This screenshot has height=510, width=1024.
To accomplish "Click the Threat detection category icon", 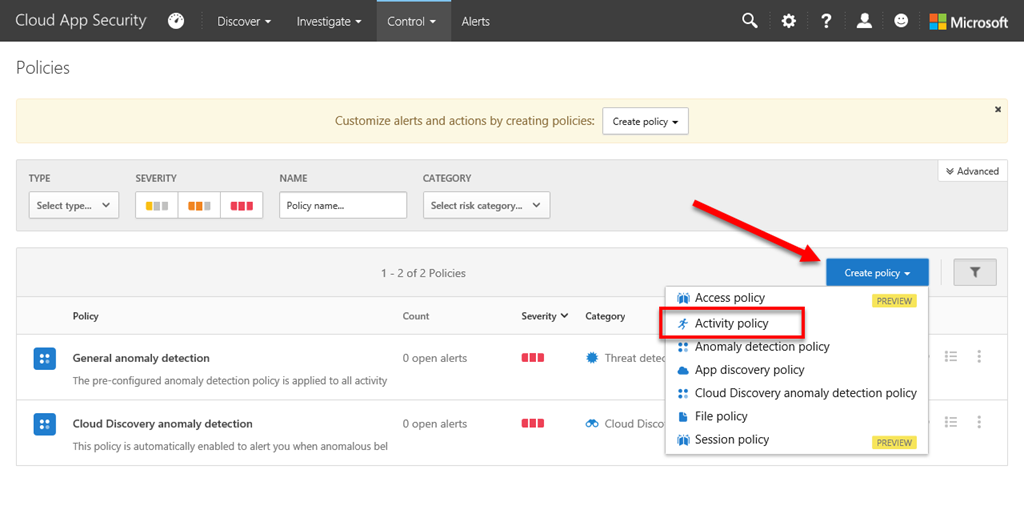I will pyautogui.click(x=592, y=358).
